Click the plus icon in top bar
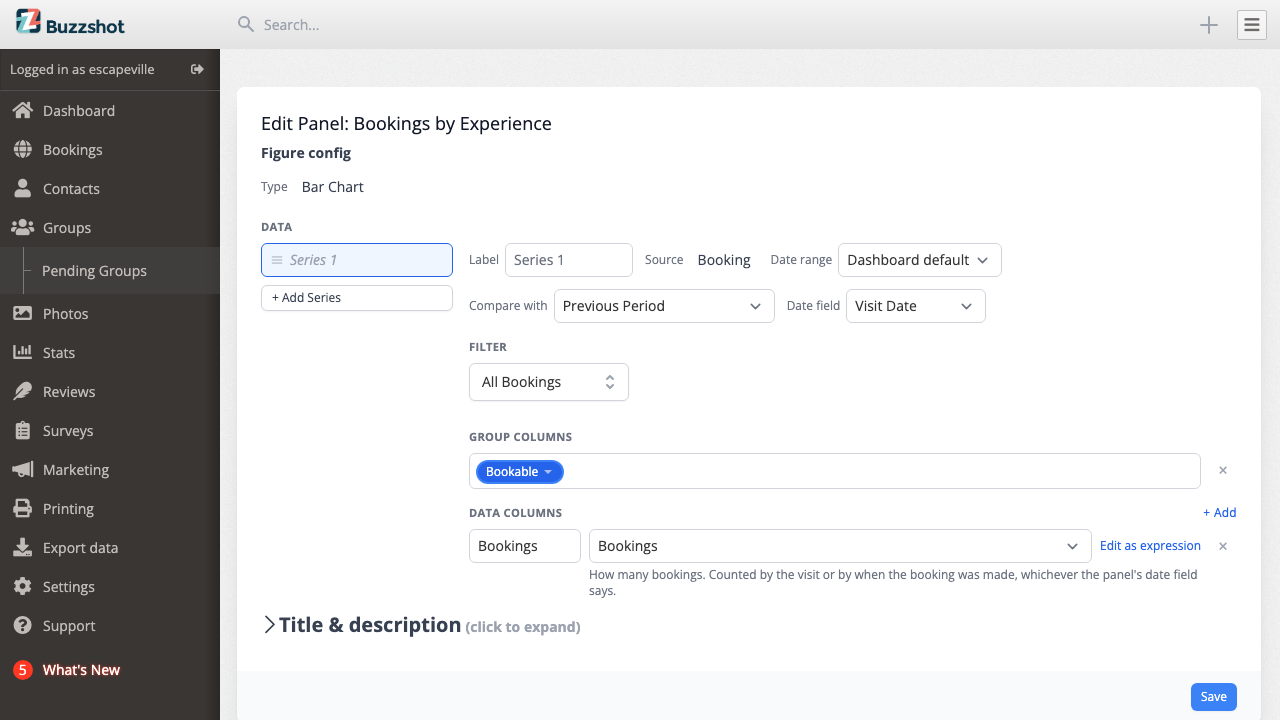The image size is (1280, 720). (1209, 25)
